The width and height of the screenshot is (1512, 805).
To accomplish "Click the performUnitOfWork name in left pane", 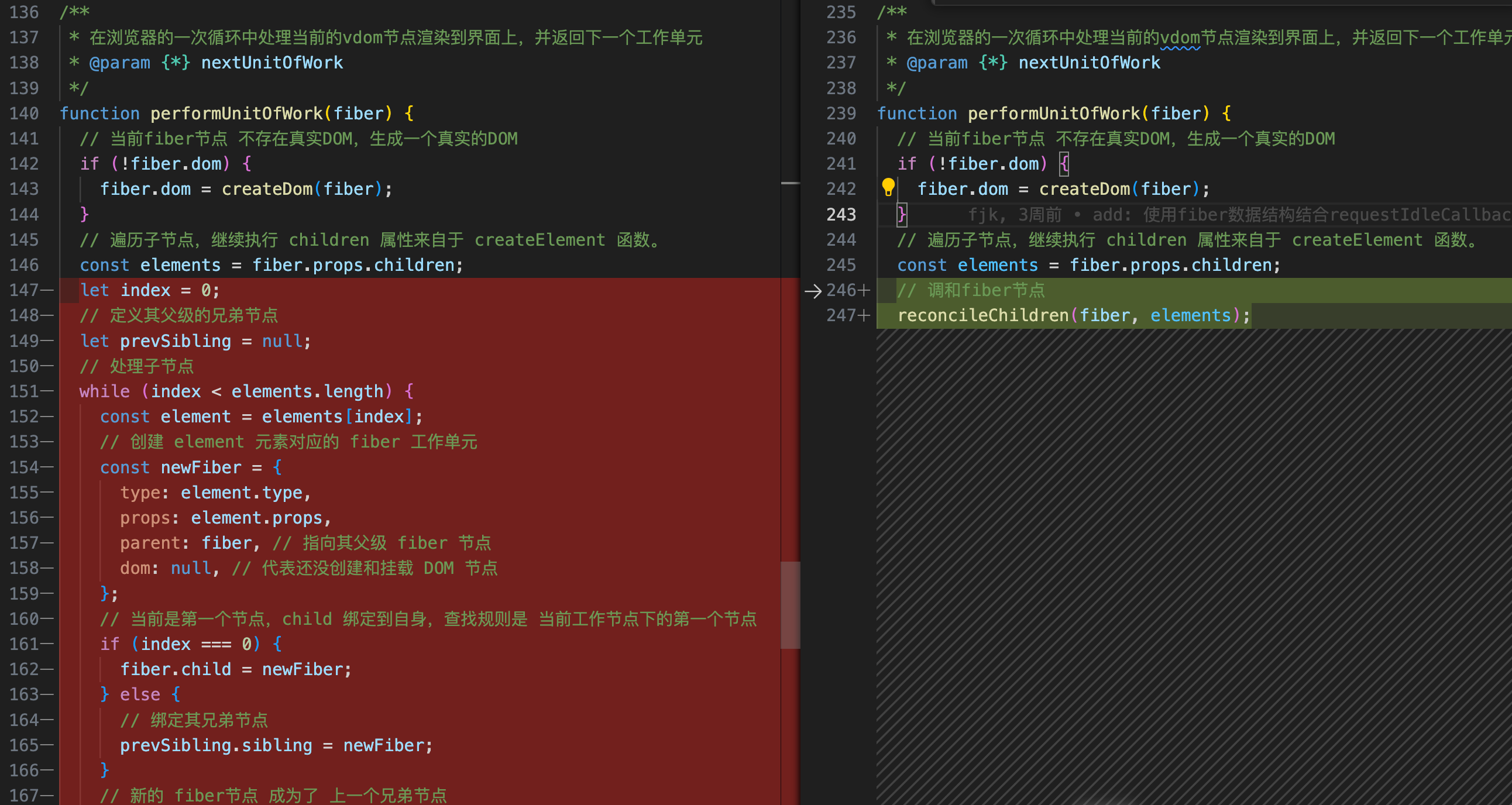I will [236, 113].
